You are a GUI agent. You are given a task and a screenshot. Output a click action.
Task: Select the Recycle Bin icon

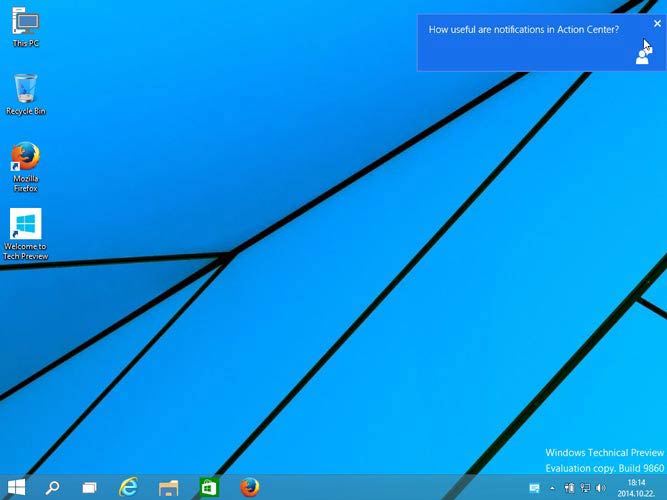click(26, 94)
